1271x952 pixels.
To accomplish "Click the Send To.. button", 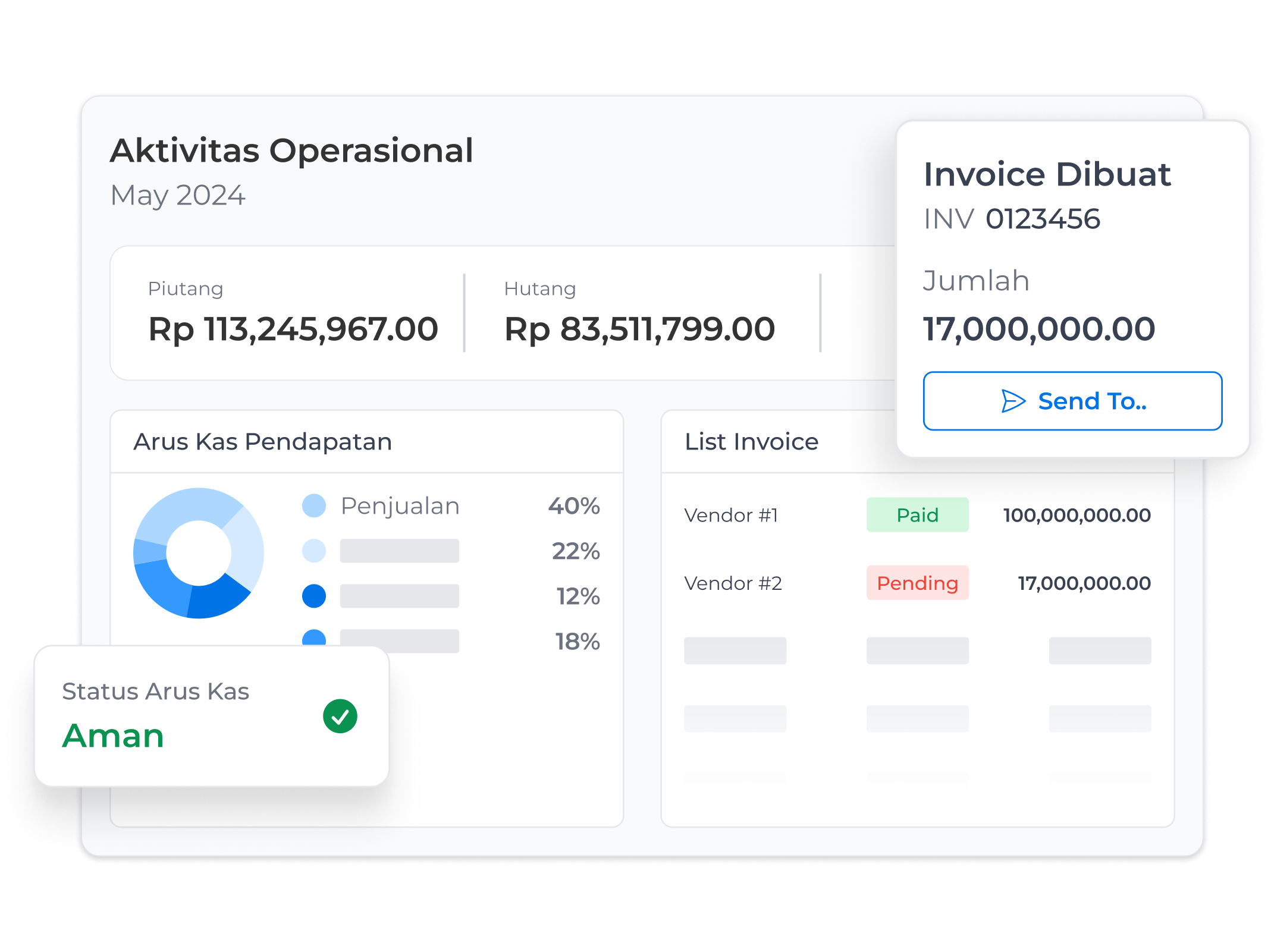I will tap(1072, 401).
